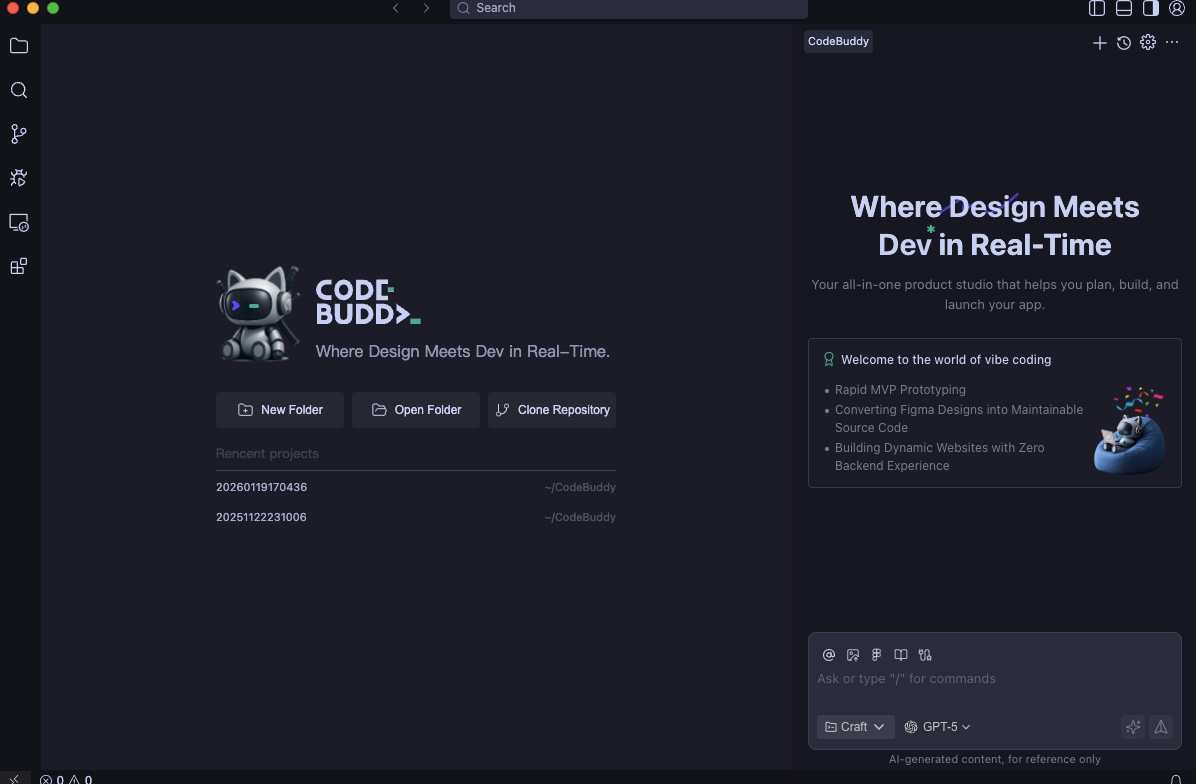Open chat history in CodeBuddy panel
The image size is (1196, 784).
point(1123,43)
